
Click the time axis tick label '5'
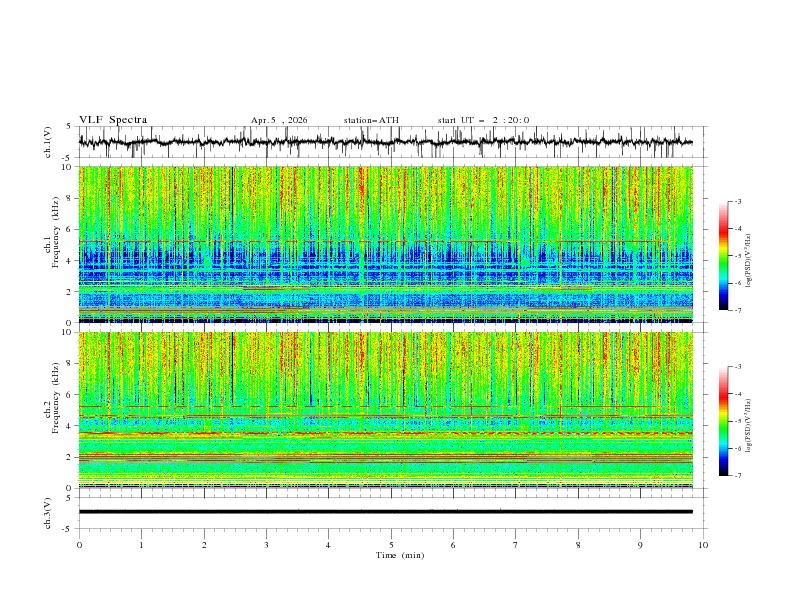pos(391,545)
